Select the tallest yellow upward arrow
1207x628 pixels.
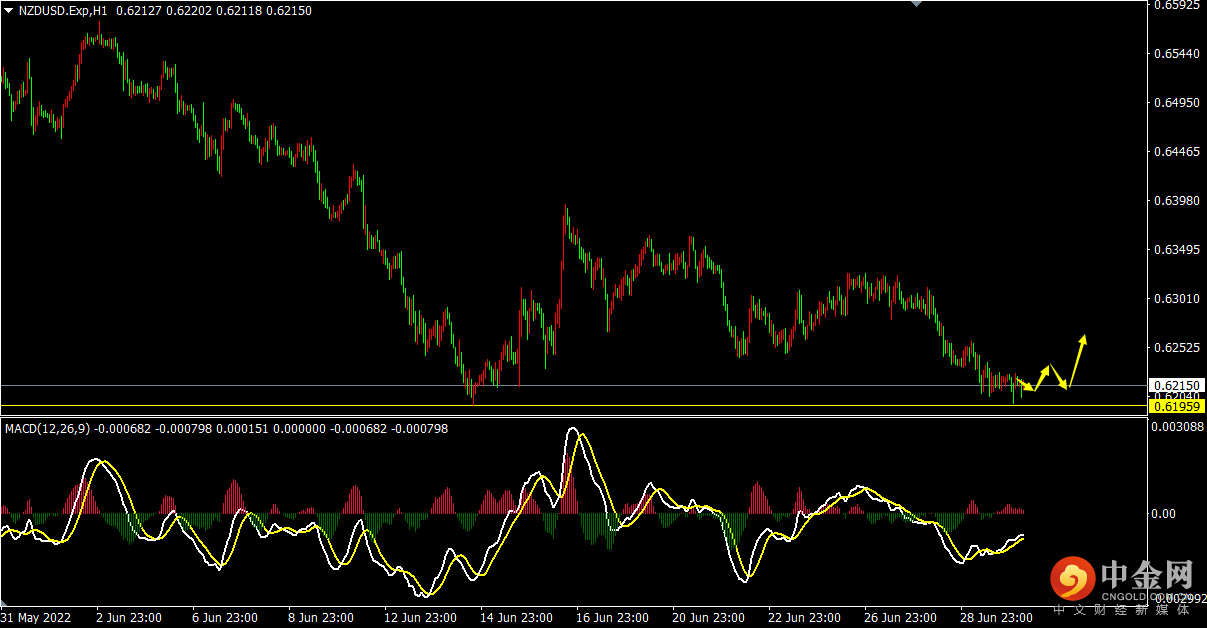tap(1075, 360)
